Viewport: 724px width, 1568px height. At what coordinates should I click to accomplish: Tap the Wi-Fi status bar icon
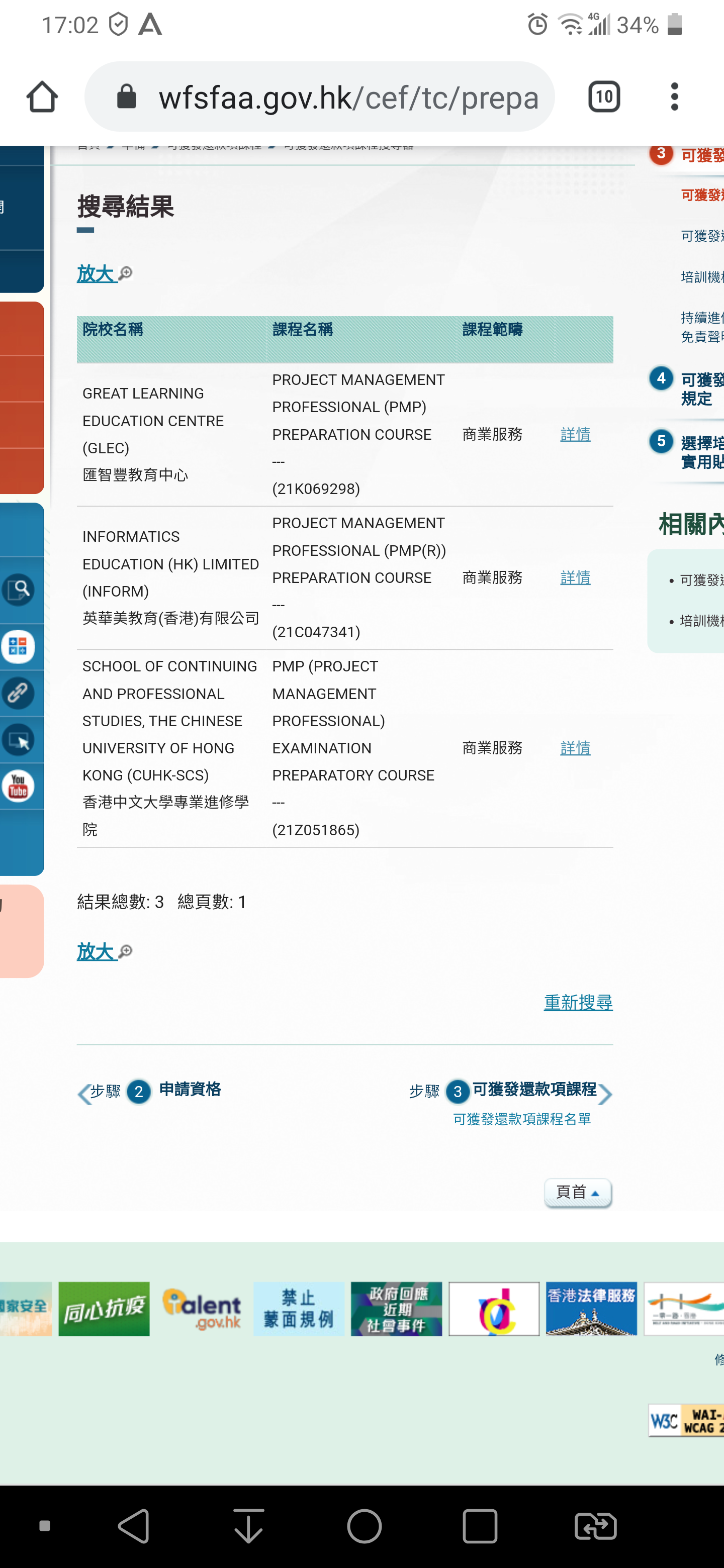coord(570,25)
